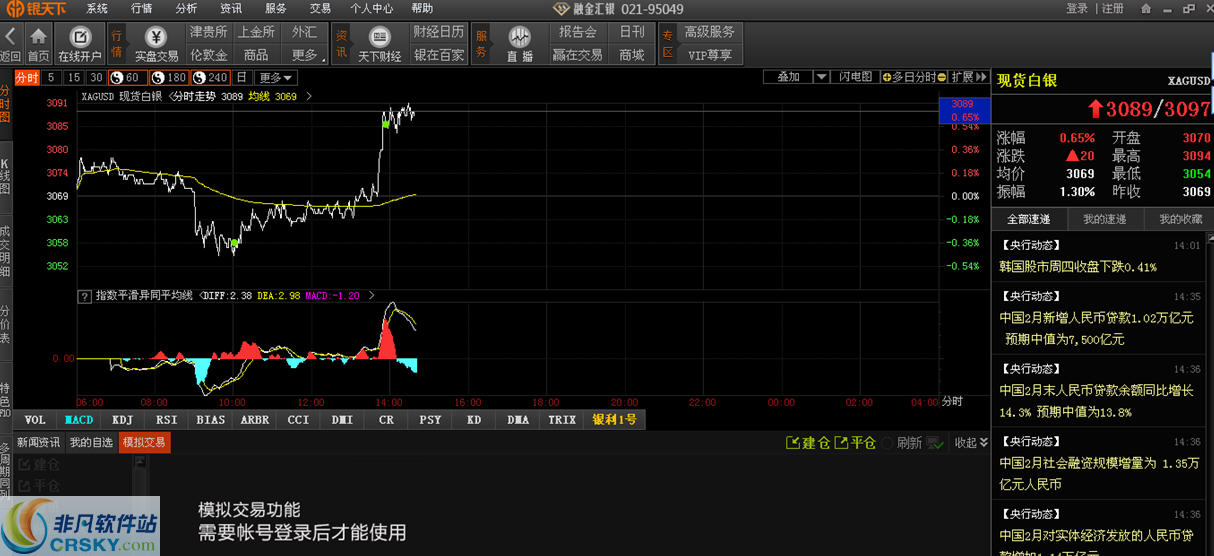This screenshot has height=556, width=1214.
Task: Select 60-minute period with yin-yang icon
Action: (128, 77)
